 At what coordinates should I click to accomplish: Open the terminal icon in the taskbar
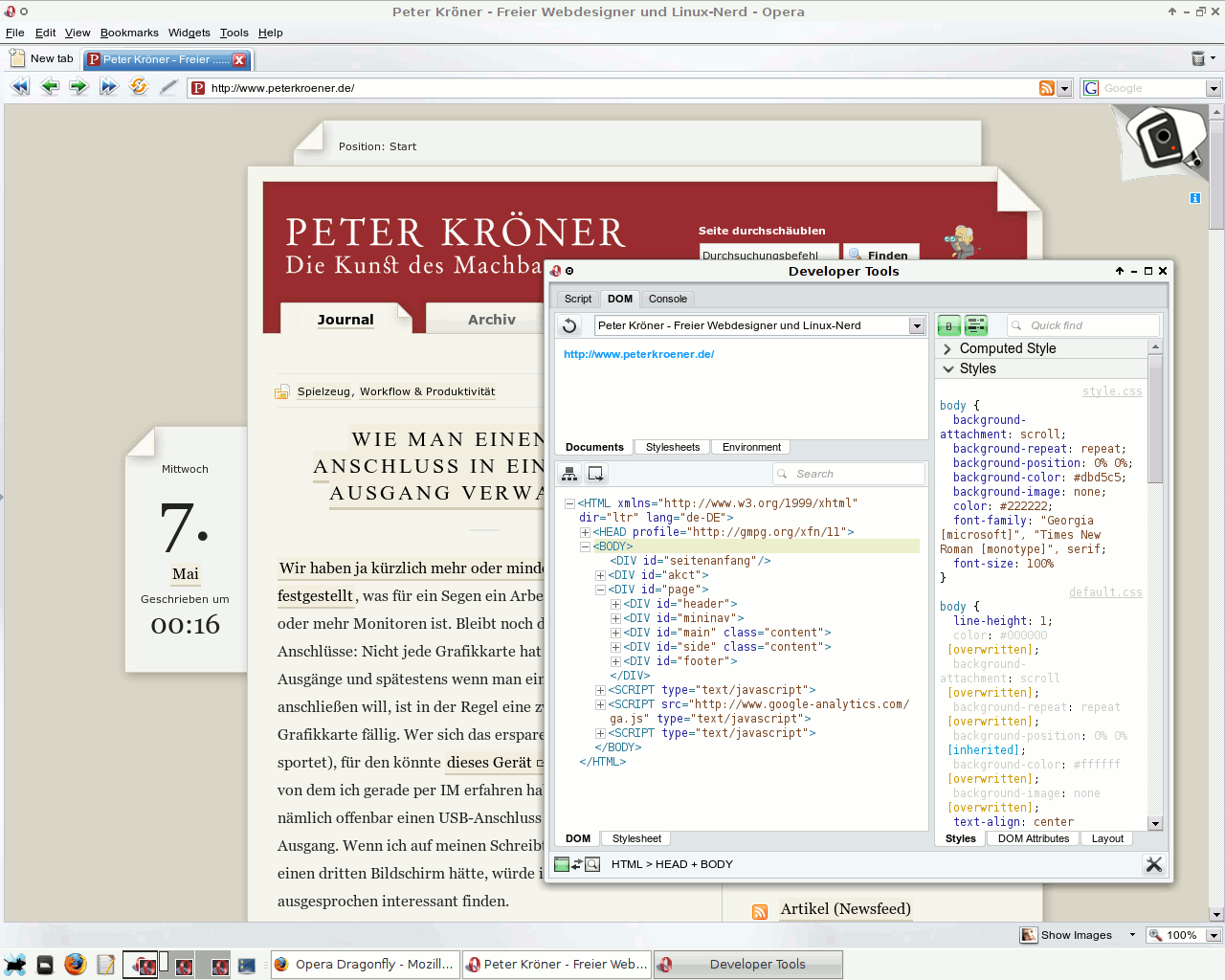[45, 965]
